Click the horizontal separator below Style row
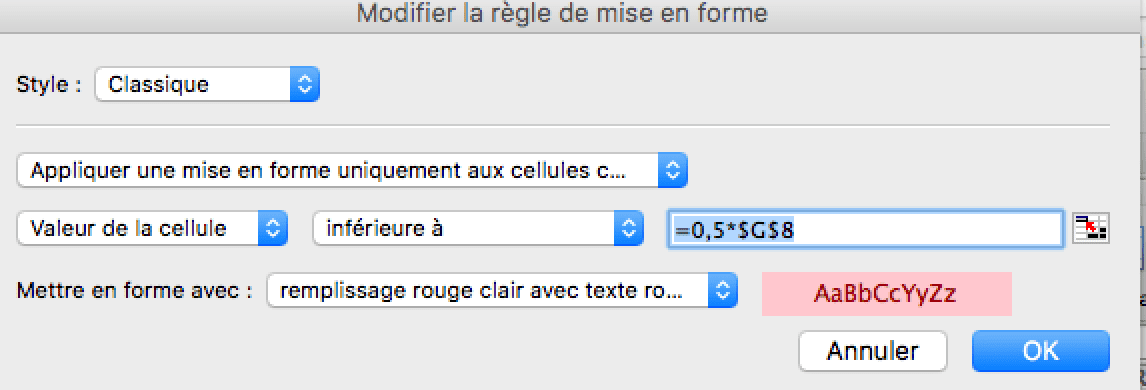Screen dimensions: 1146x390 click(x=563, y=126)
